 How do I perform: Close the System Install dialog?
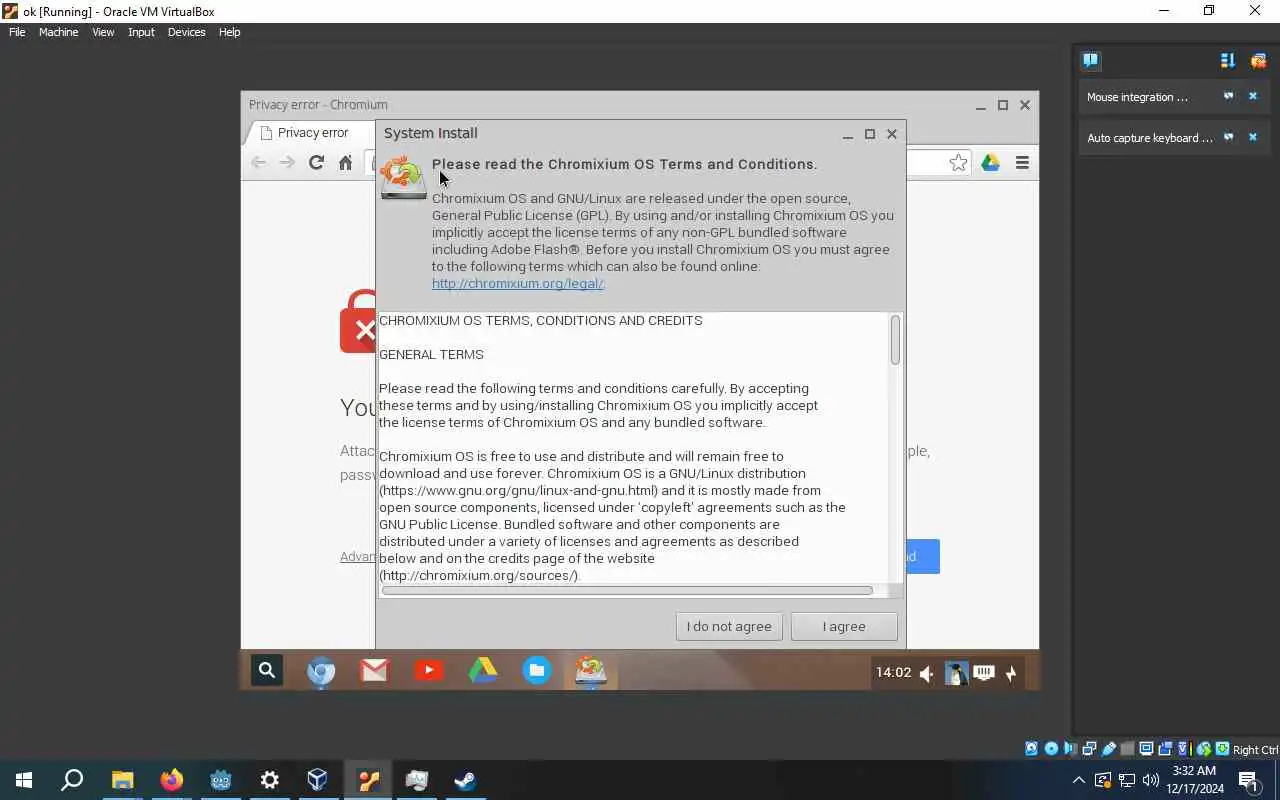[892, 133]
